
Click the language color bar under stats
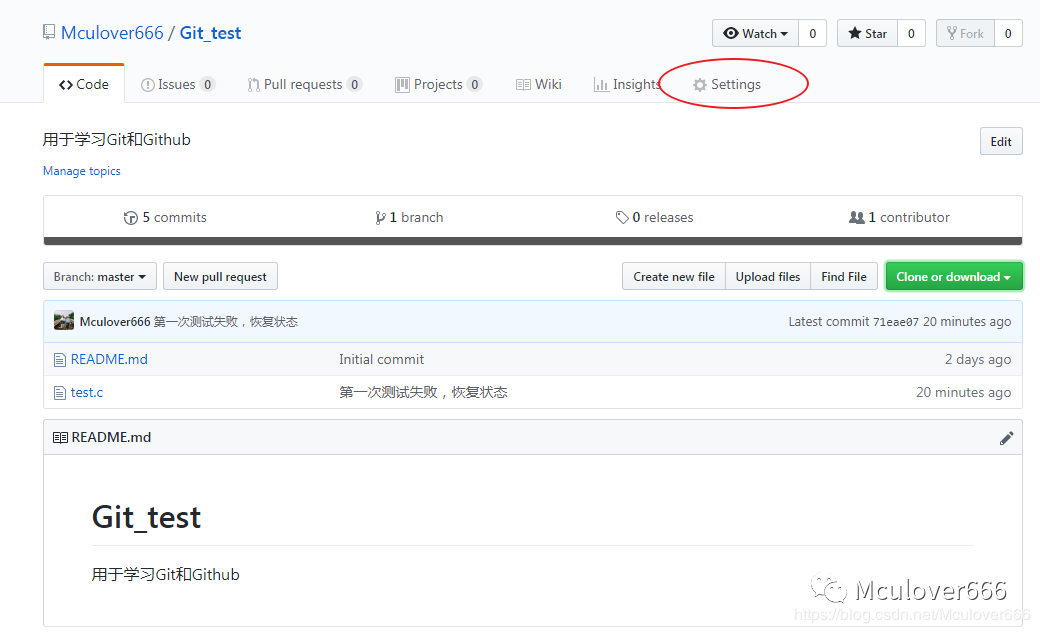coord(533,241)
